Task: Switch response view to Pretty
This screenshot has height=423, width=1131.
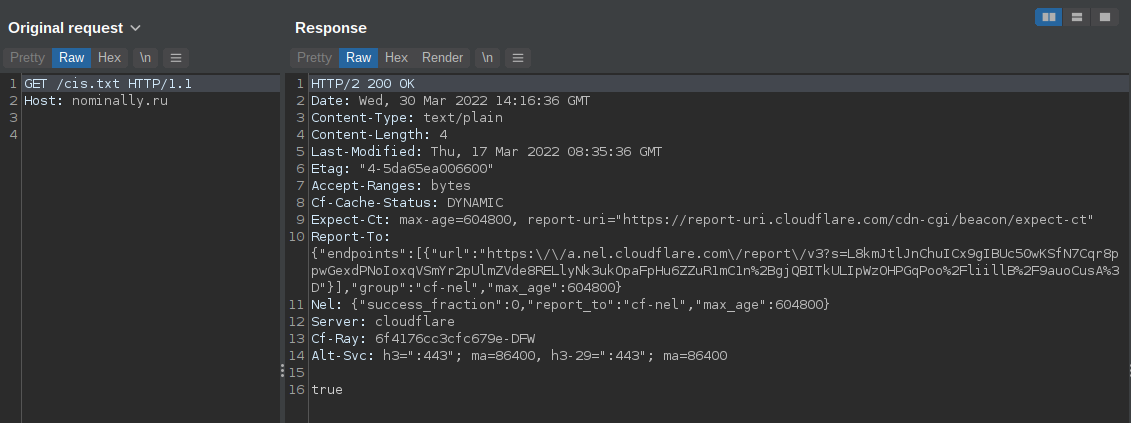Action: pos(314,58)
